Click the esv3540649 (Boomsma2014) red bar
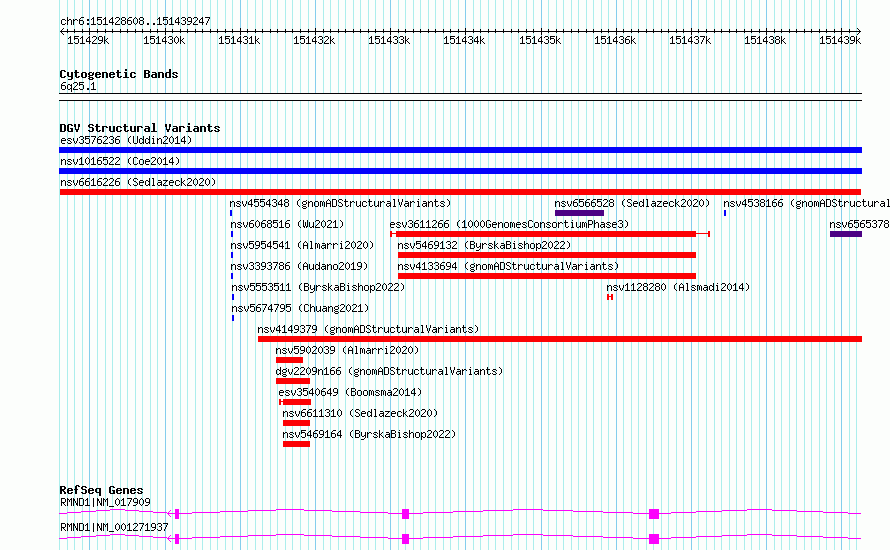The image size is (890, 550). pyautogui.click(x=295, y=402)
